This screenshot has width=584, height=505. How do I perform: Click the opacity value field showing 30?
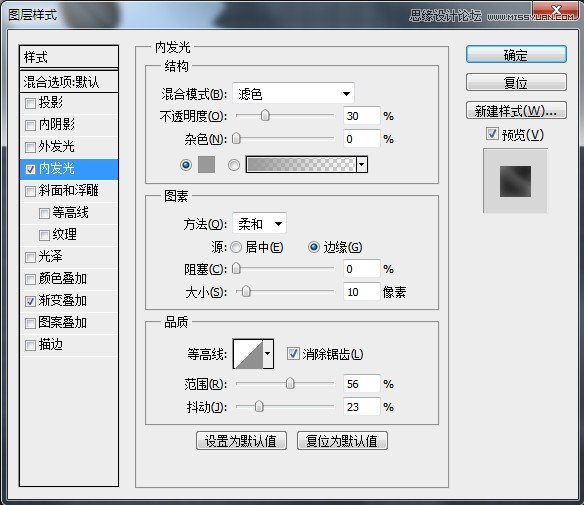(x=362, y=116)
